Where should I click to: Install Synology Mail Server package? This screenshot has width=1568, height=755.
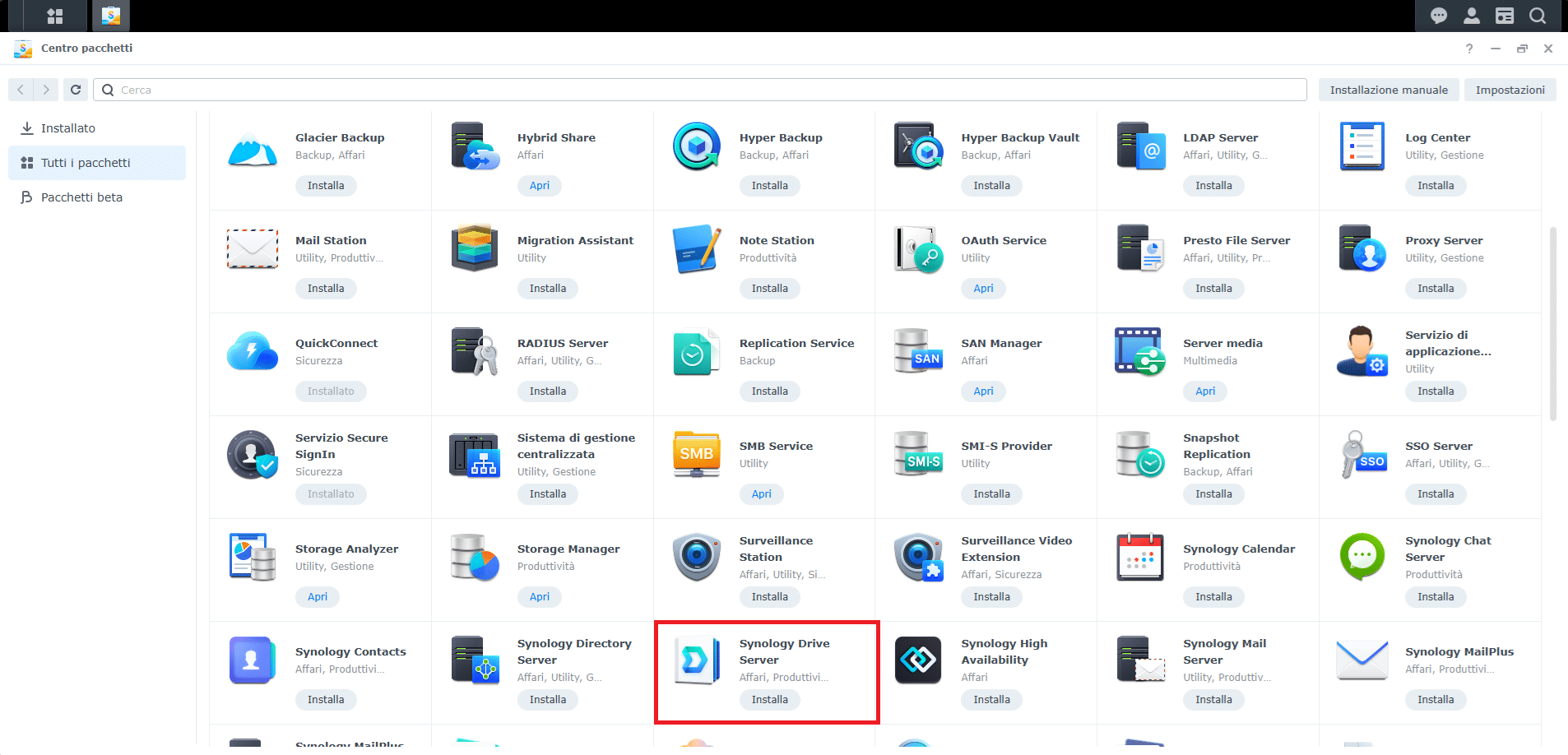click(x=1213, y=700)
